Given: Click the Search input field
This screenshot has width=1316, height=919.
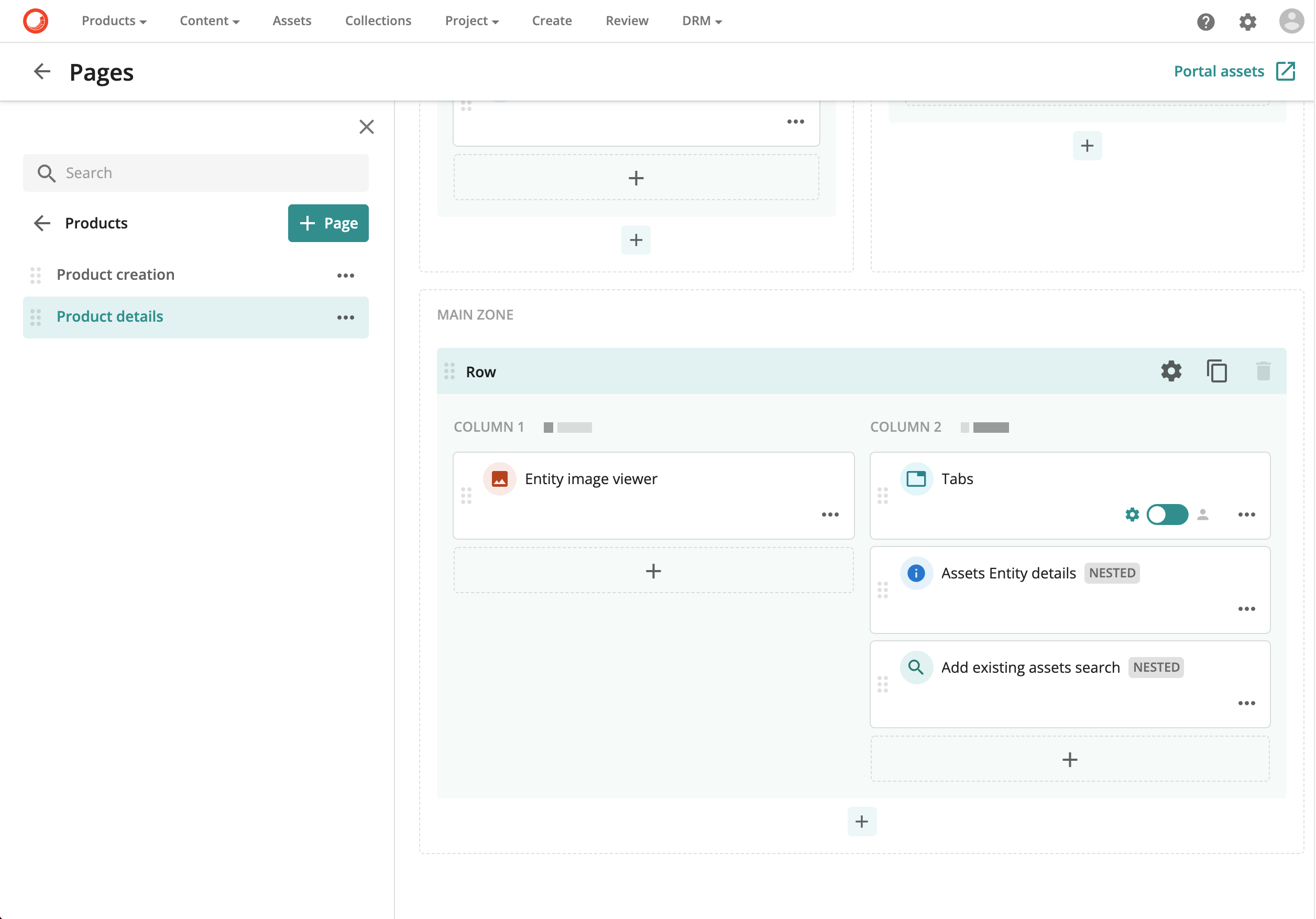Looking at the screenshot, I should pyautogui.click(x=196, y=172).
